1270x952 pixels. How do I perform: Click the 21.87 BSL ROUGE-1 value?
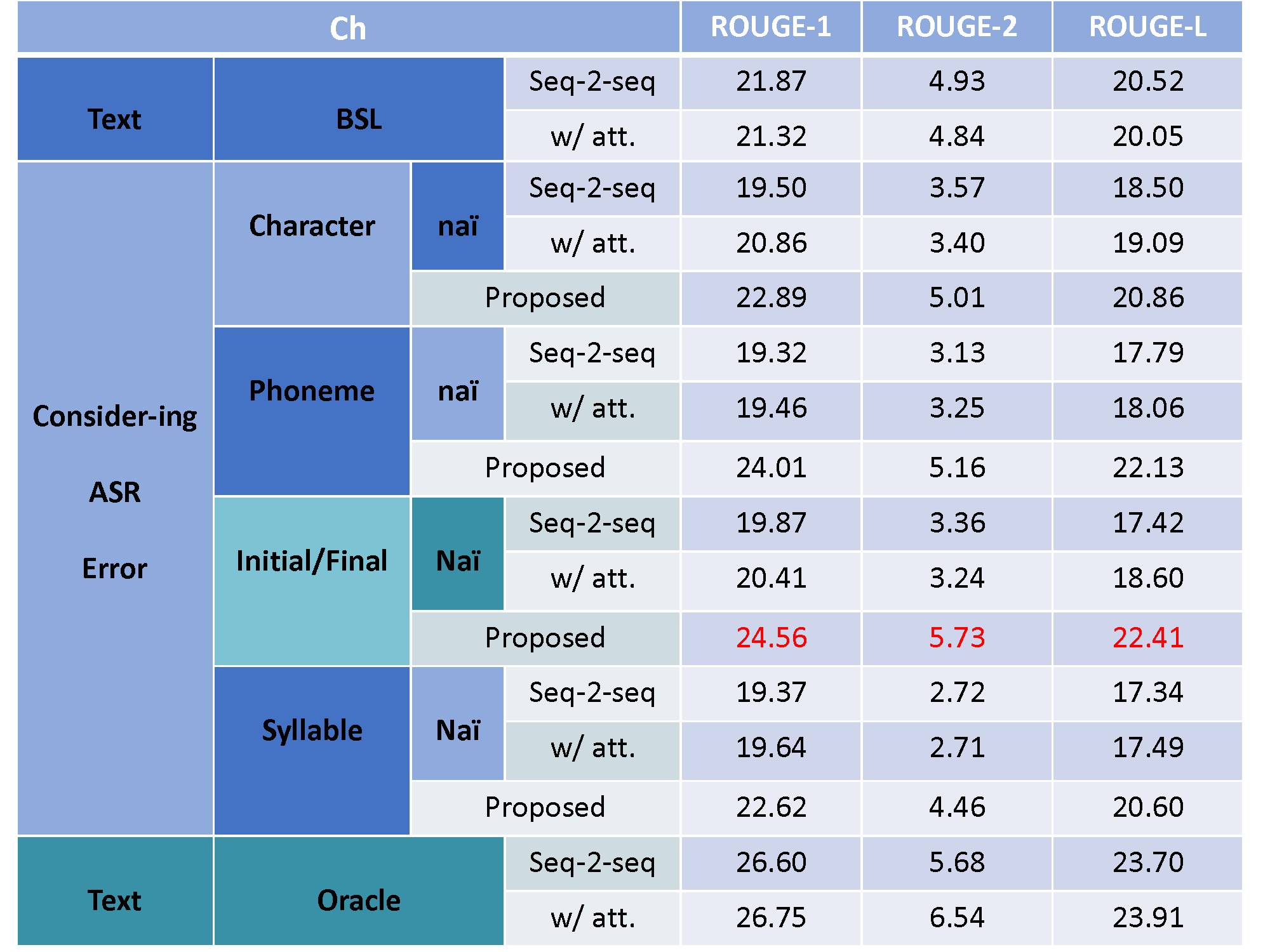[x=771, y=83]
